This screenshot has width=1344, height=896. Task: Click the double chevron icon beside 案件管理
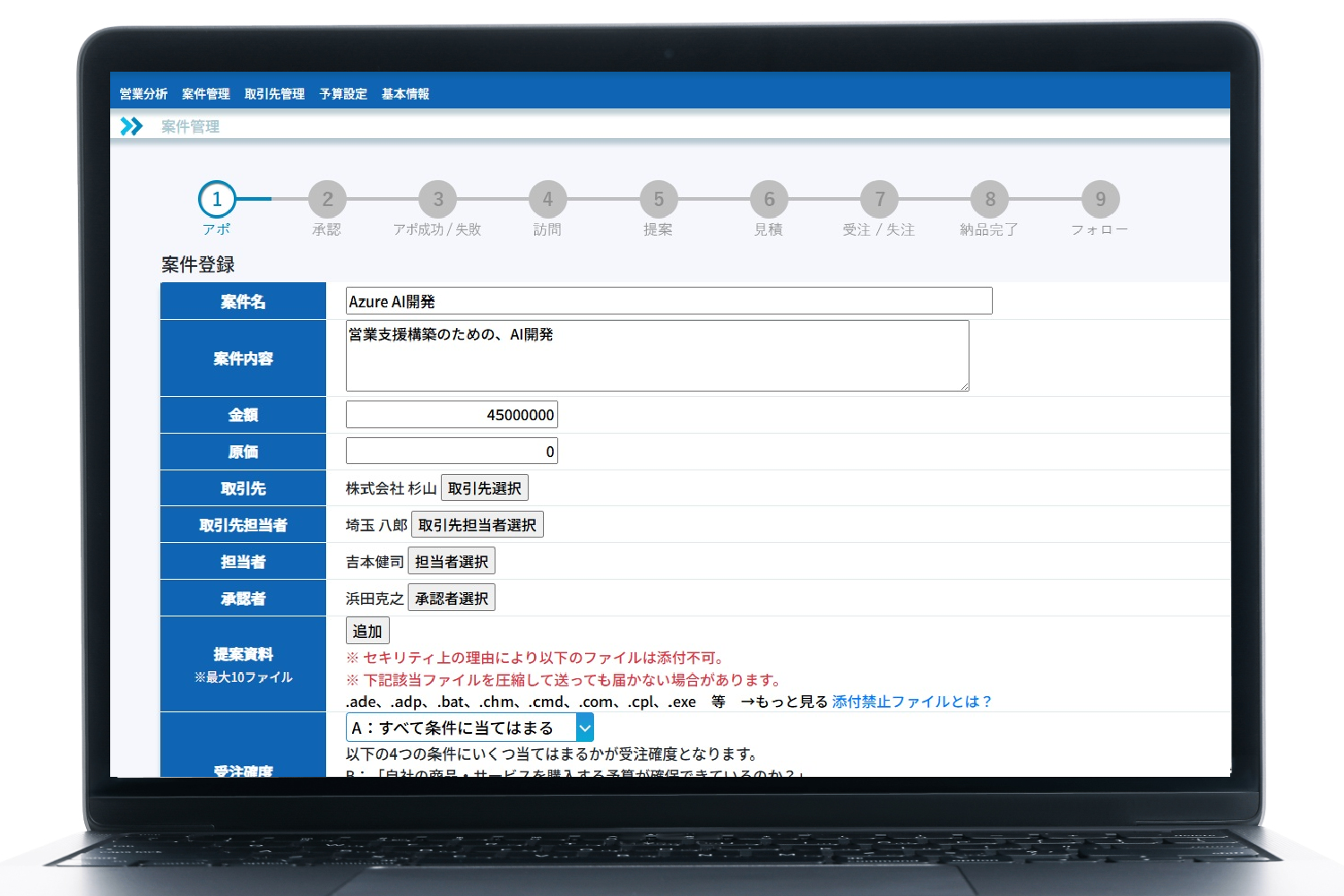(x=132, y=126)
